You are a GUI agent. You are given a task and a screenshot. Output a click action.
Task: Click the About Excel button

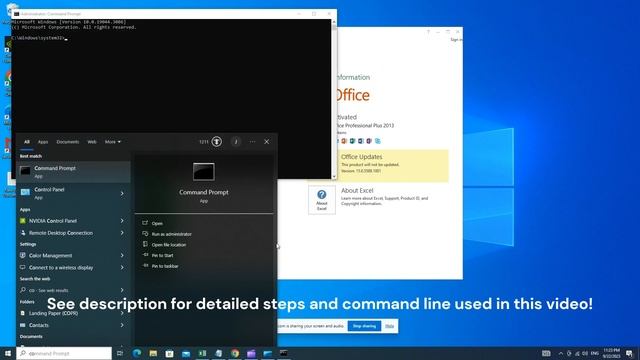tap(322, 200)
